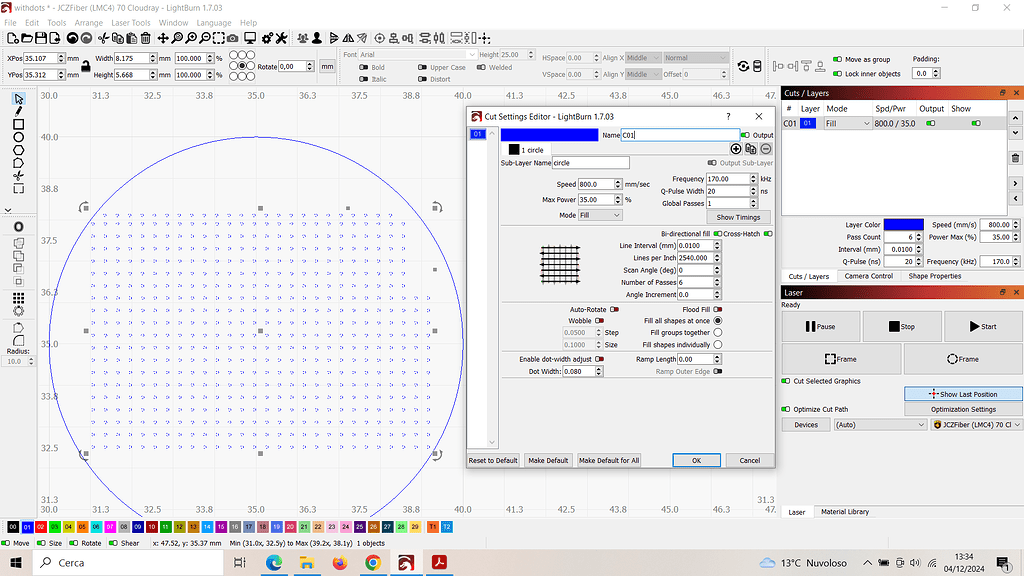Click Make Default in Cut Settings Editor

tap(548, 460)
